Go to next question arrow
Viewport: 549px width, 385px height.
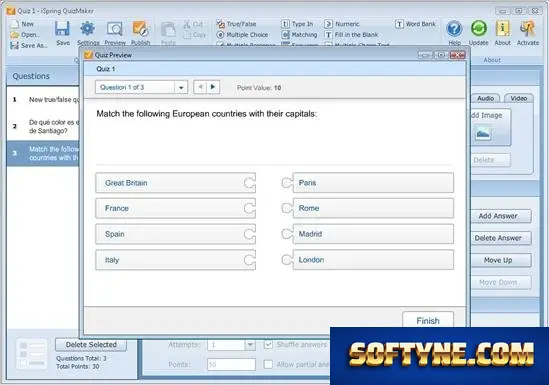213,87
